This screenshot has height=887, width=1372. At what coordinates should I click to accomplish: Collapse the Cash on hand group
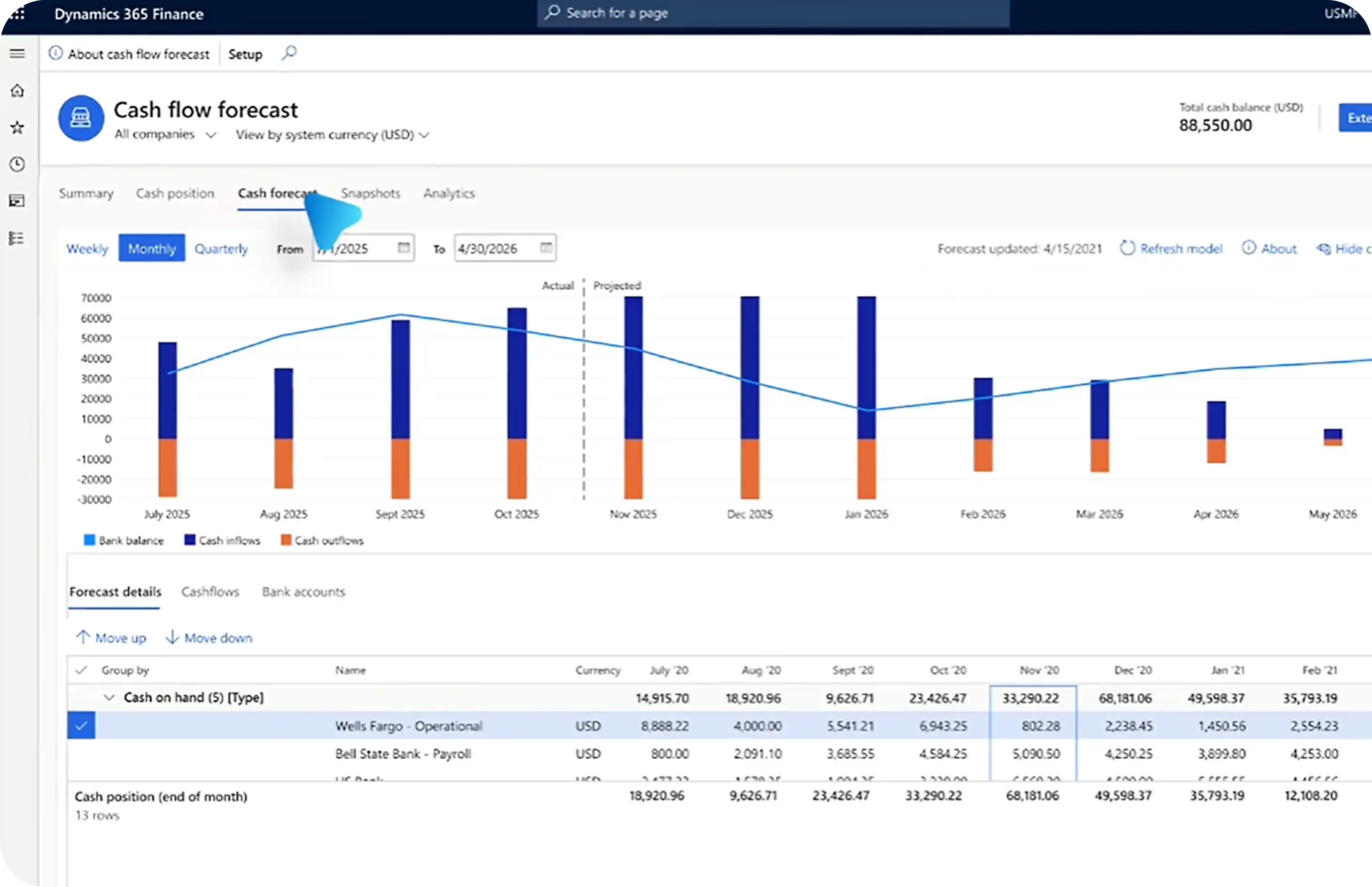tap(109, 698)
